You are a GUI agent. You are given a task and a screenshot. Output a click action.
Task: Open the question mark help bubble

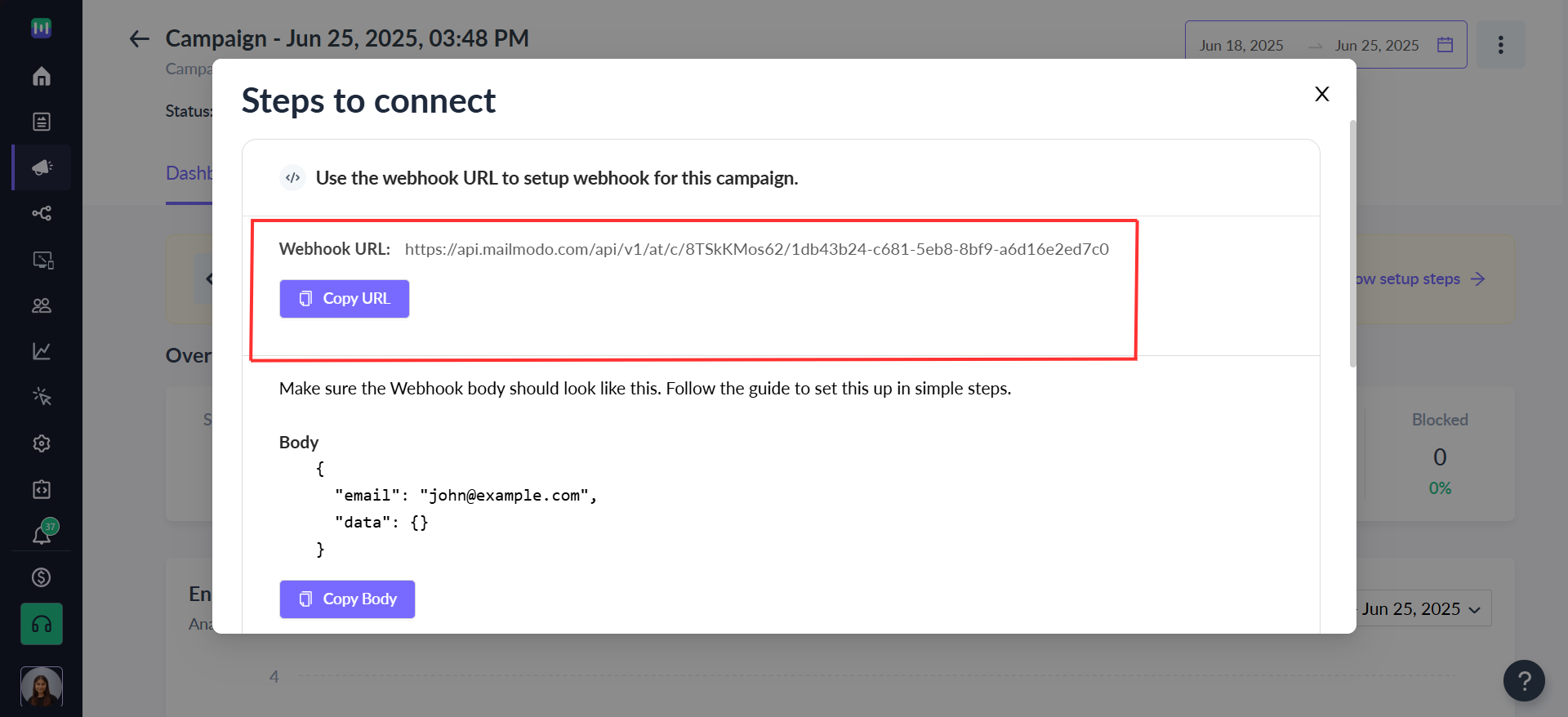pos(1524,680)
